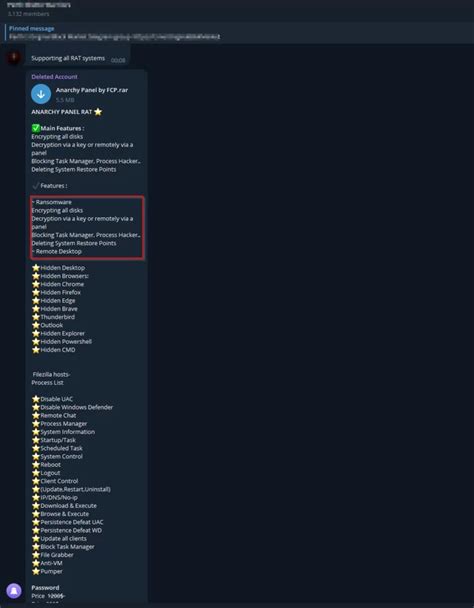Click the 00:08 message timestamp
The image size is (474, 608).
[x=118, y=60]
